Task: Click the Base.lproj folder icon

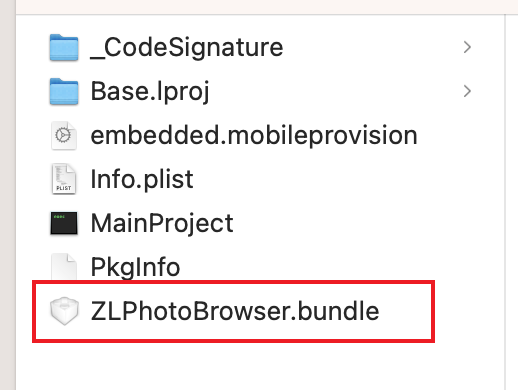Action: click(x=64, y=91)
